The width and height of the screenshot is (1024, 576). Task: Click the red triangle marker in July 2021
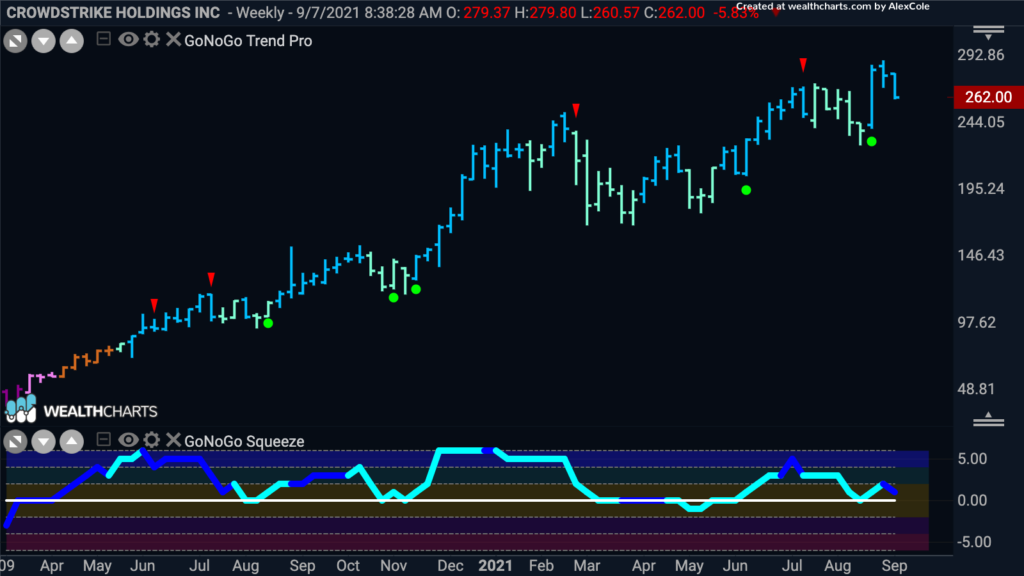tap(803, 65)
